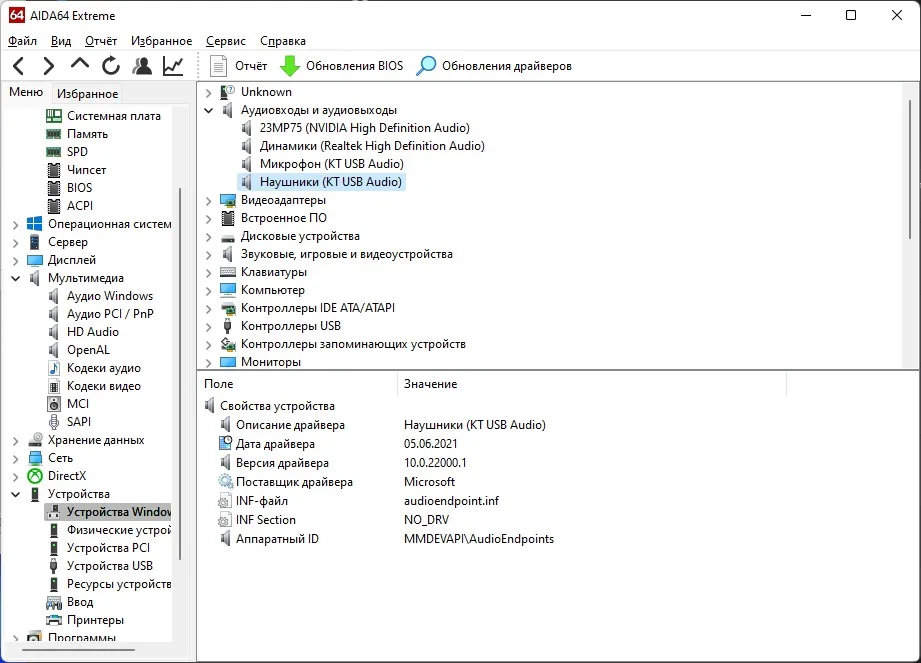The width and height of the screenshot is (921, 663).
Task: Click the Аудио Windows speaker icon
Action: 53,296
